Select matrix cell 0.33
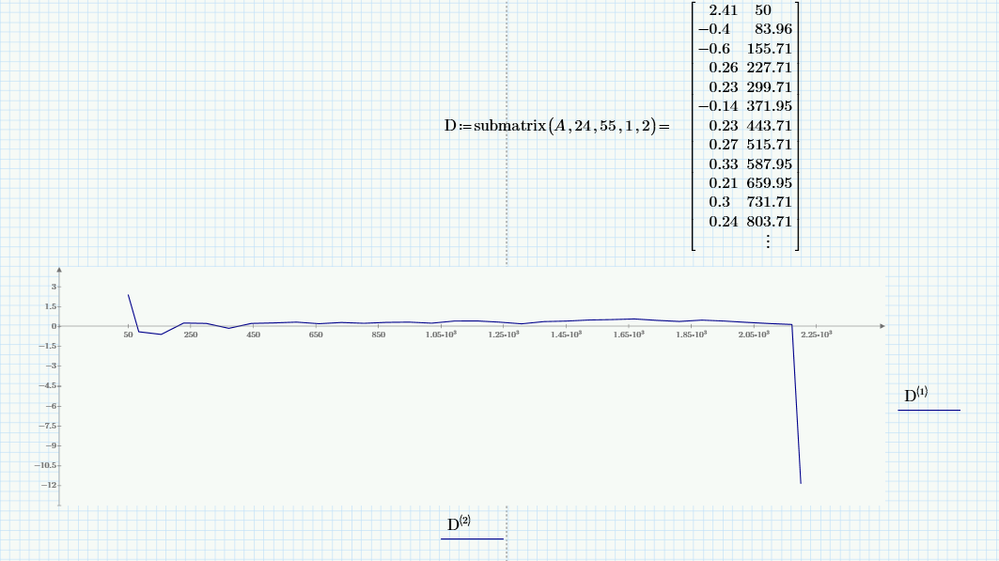This screenshot has width=999, height=561. [x=722, y=164]
